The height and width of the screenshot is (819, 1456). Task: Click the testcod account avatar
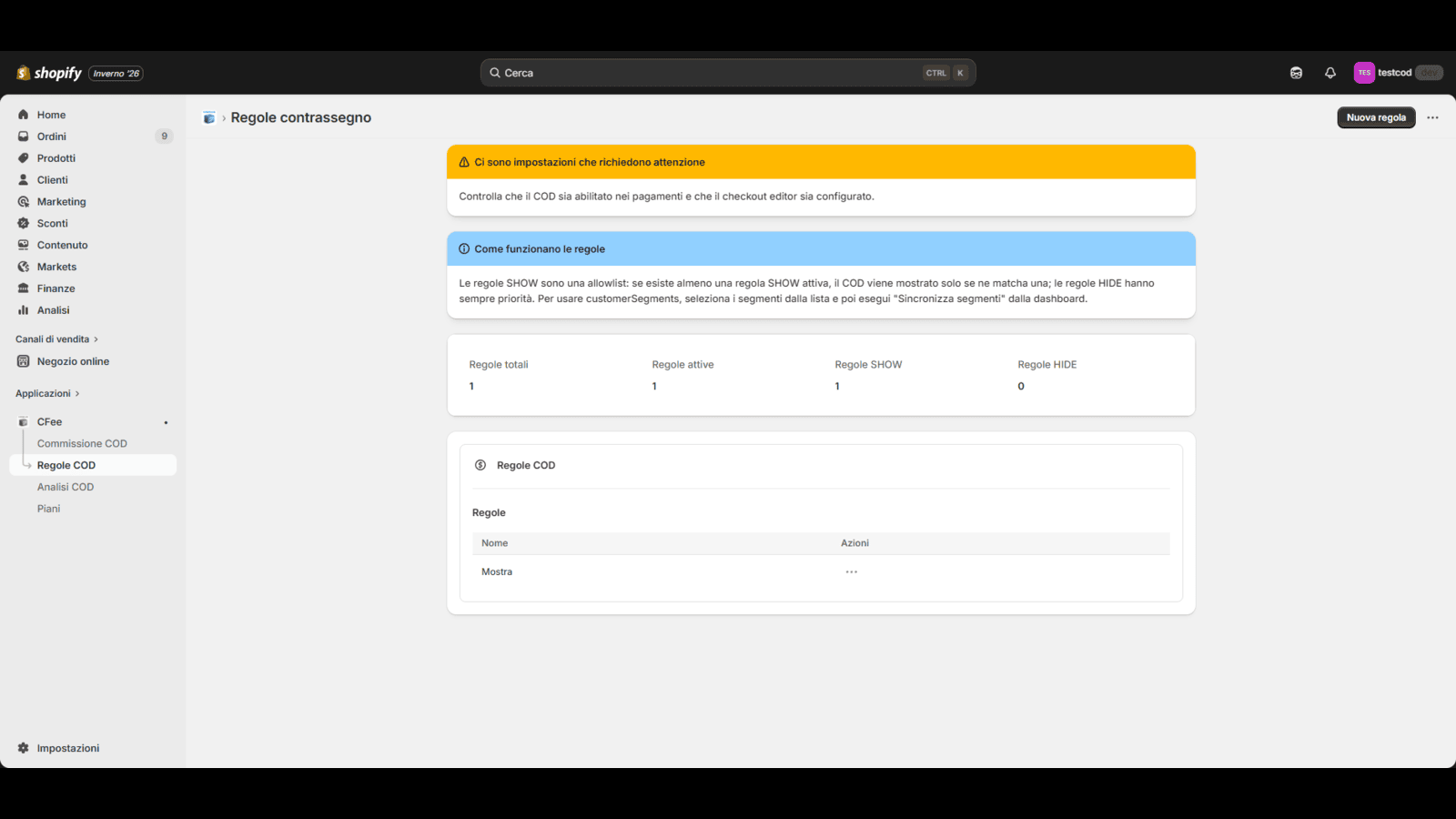(x=1363, y=73)
